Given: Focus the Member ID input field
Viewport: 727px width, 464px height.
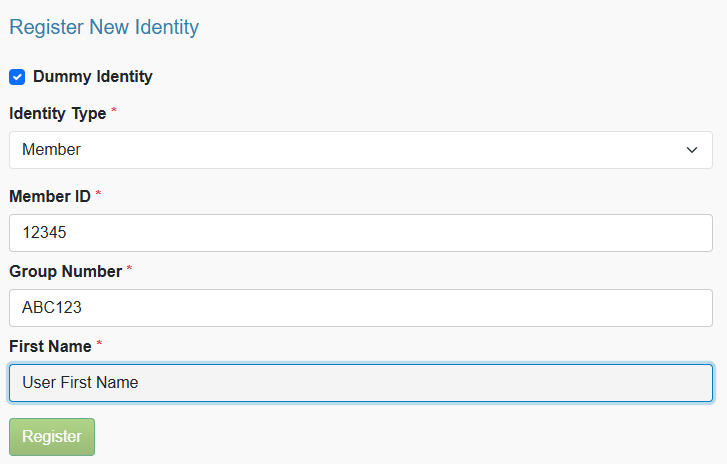Looking at the screenshot, I should [x=360, y=233].
